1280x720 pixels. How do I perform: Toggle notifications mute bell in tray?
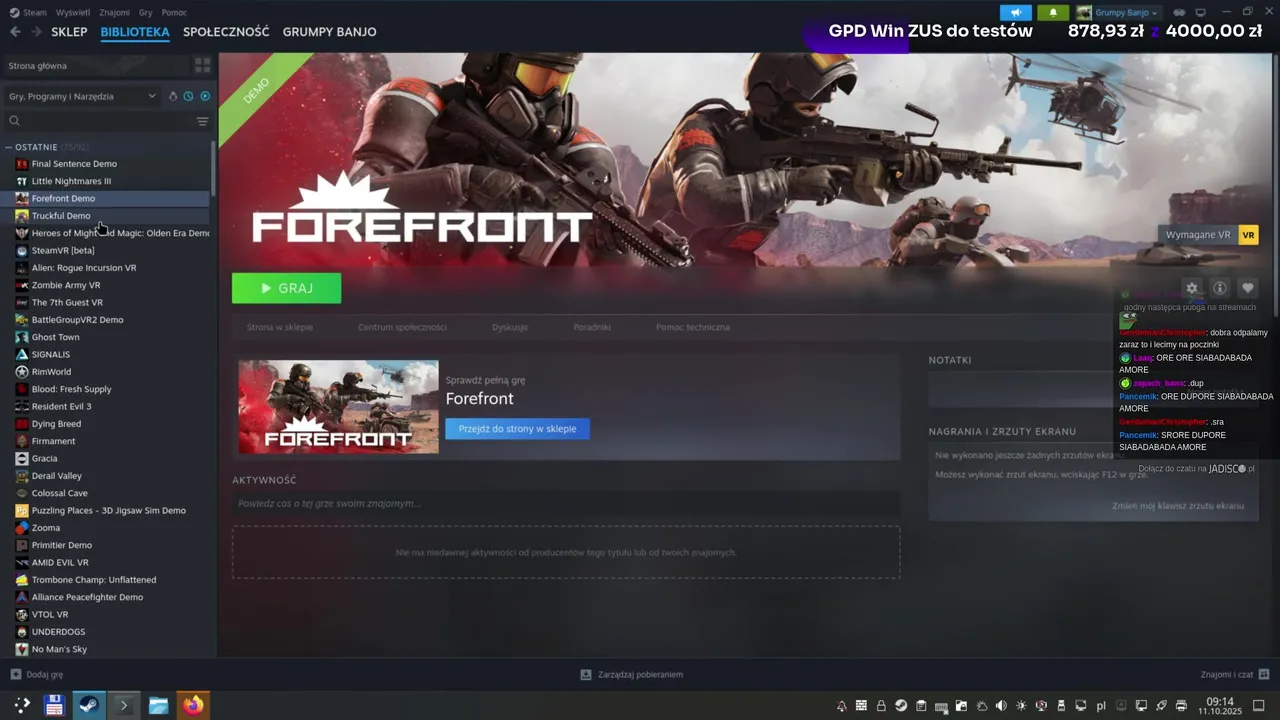pos(841,706)
